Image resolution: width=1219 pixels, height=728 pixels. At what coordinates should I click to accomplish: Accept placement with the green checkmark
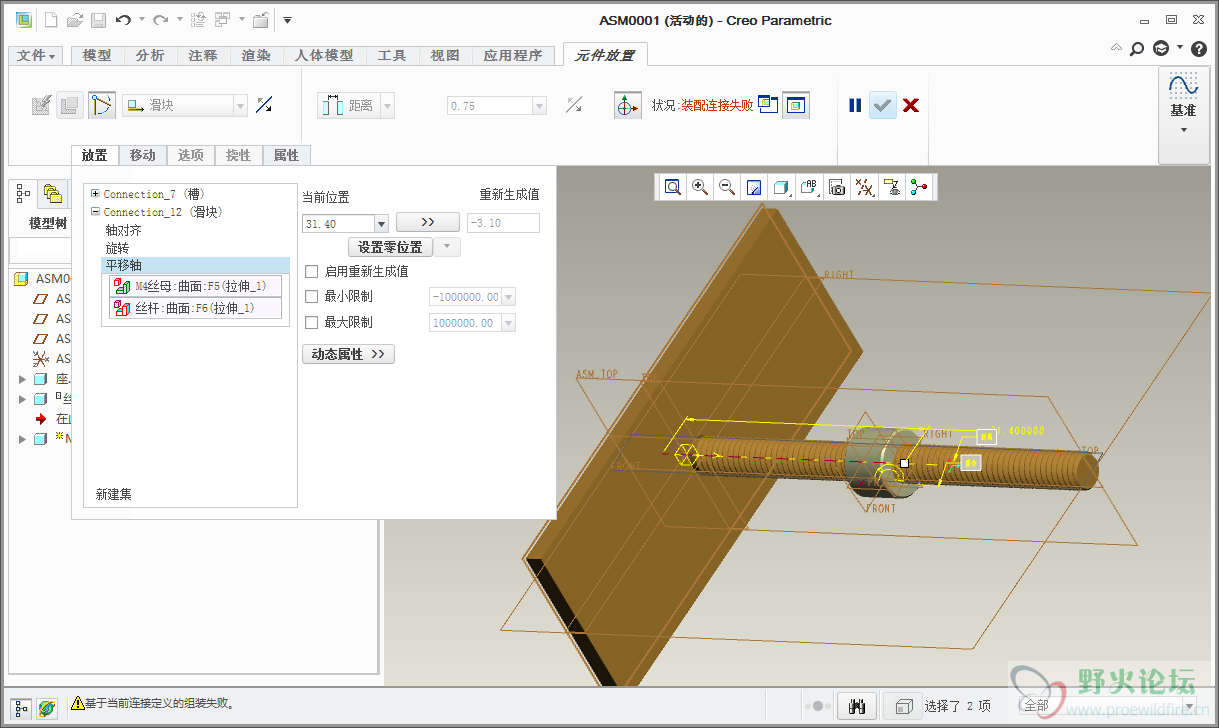[882, 105]
